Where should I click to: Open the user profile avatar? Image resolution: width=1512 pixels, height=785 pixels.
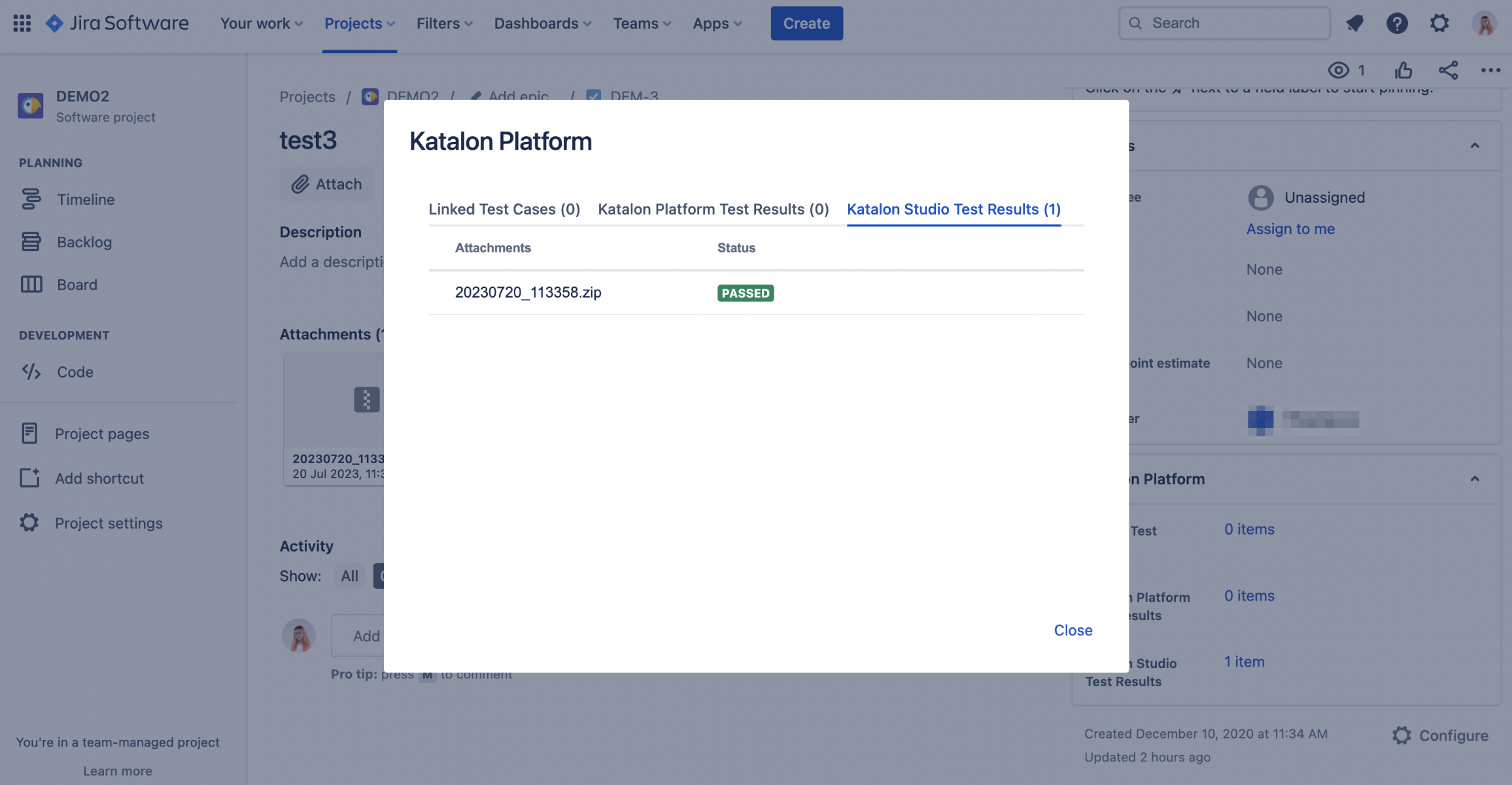click(1485, 24)
